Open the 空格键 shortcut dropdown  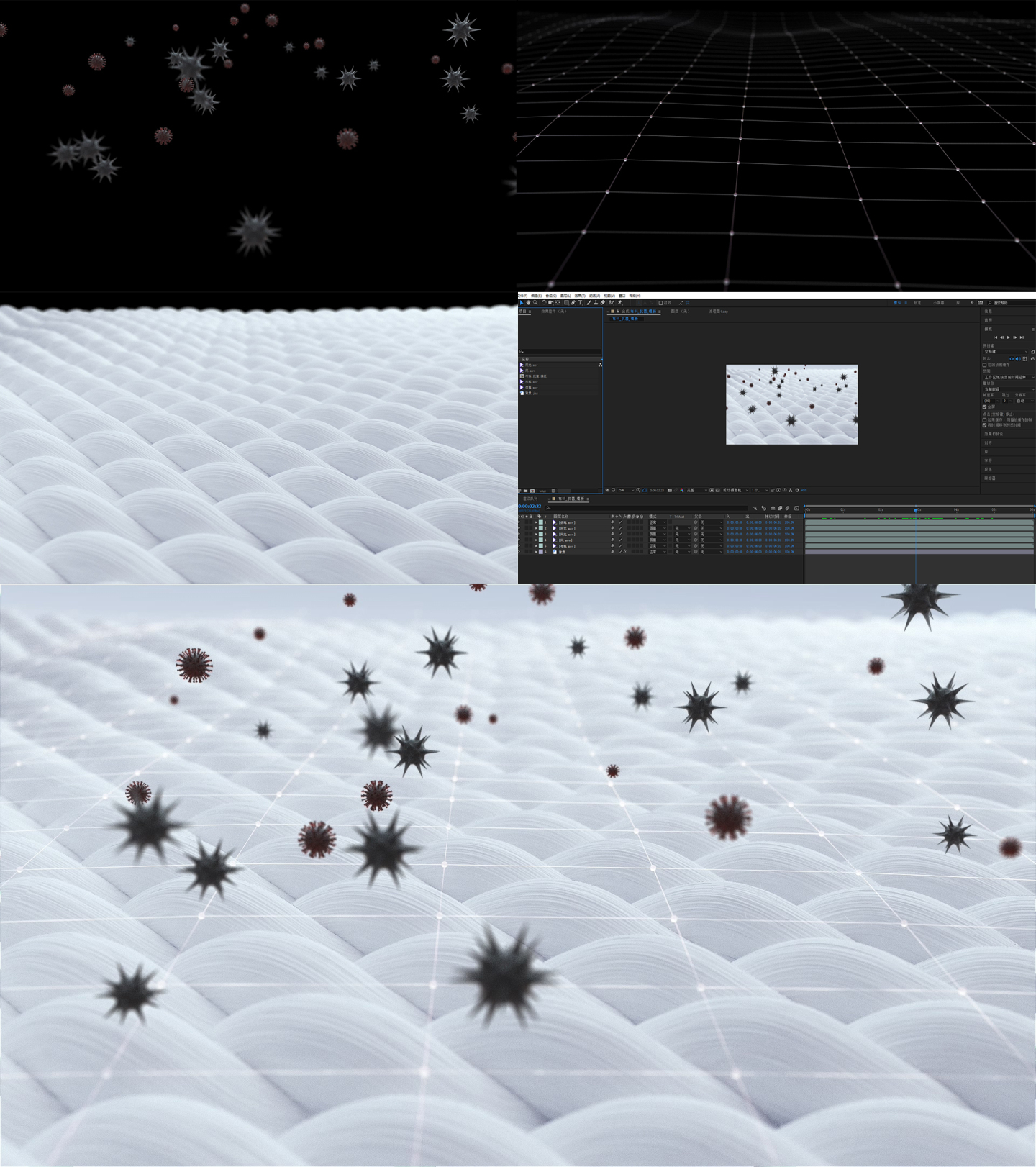click(x=1005, y=352)
